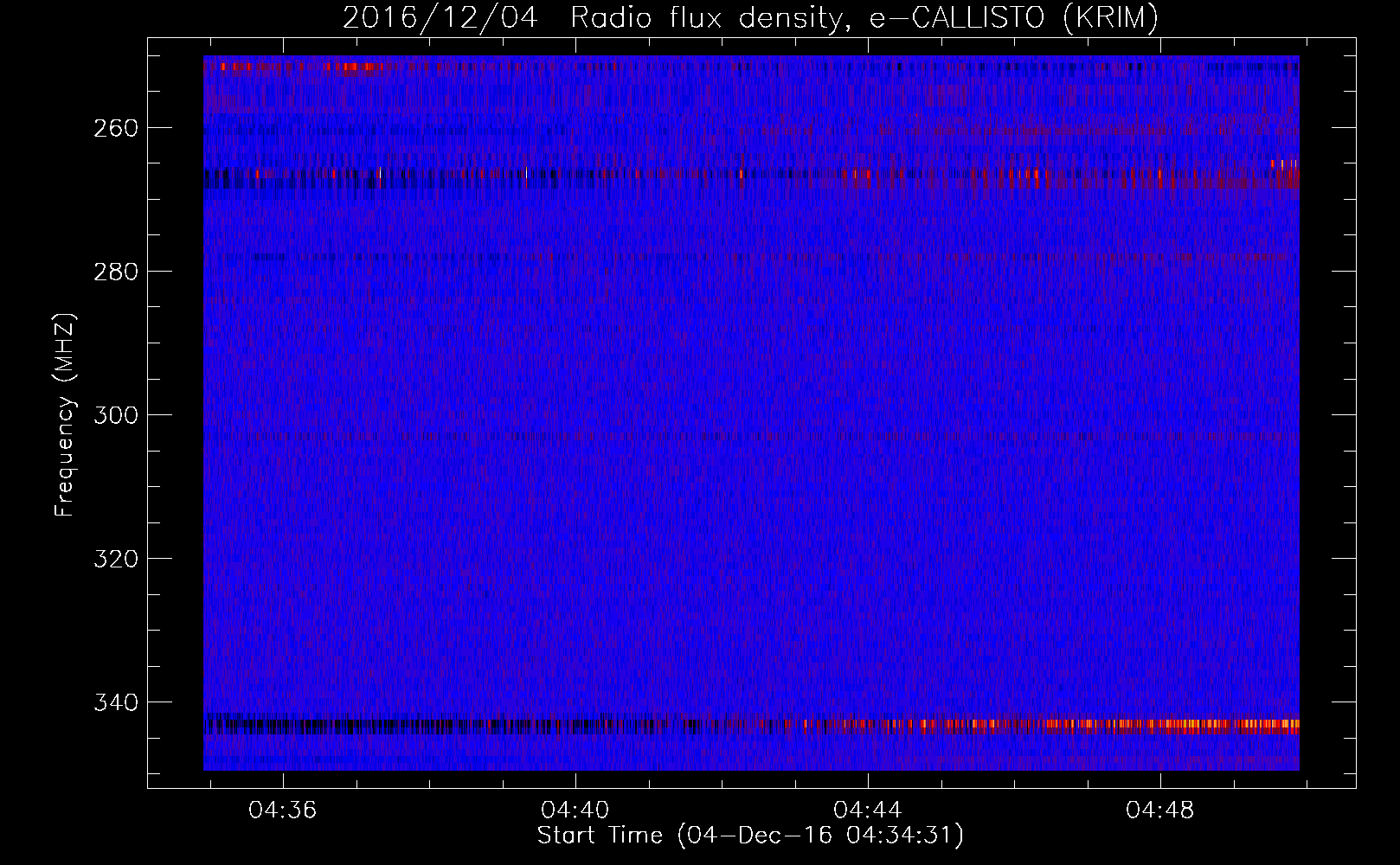1400x865 pixels.
Task: Select the 04:40 time tick label
Action: (575, 811)
